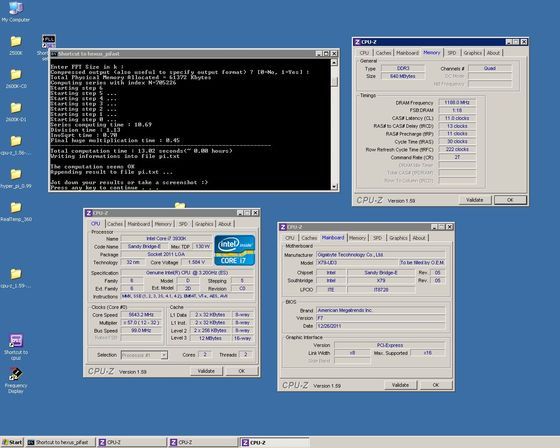Screen dimensions: 560x448
Task: Click the Intel Core i7 logo badge
Action: [235, 250]
